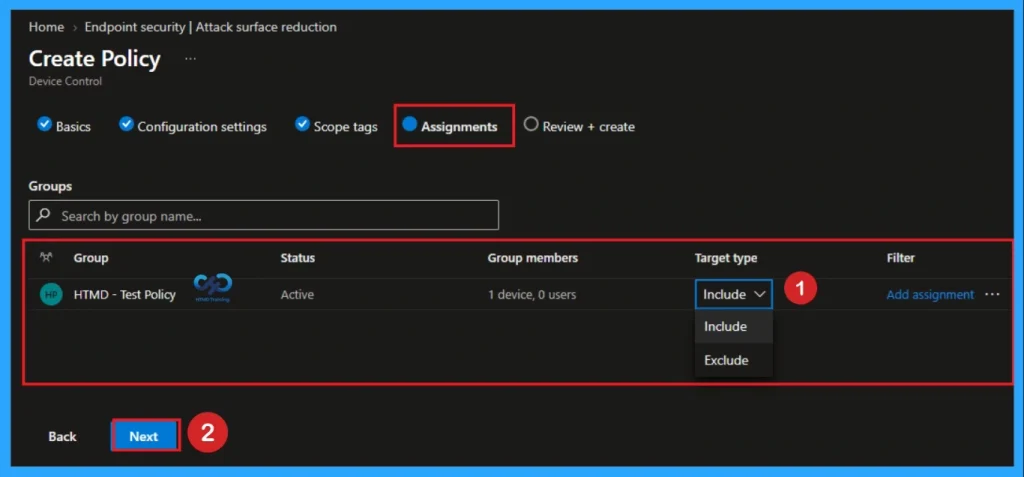Click the Target type column header

(x=726, y=258)
